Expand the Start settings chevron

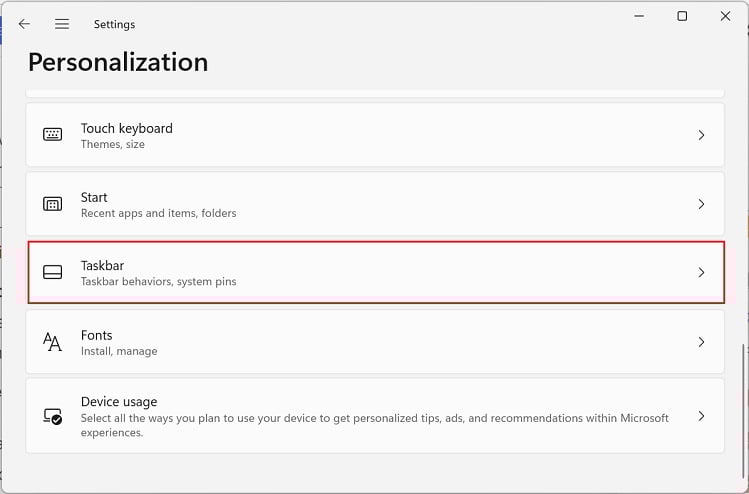(701, 204)
